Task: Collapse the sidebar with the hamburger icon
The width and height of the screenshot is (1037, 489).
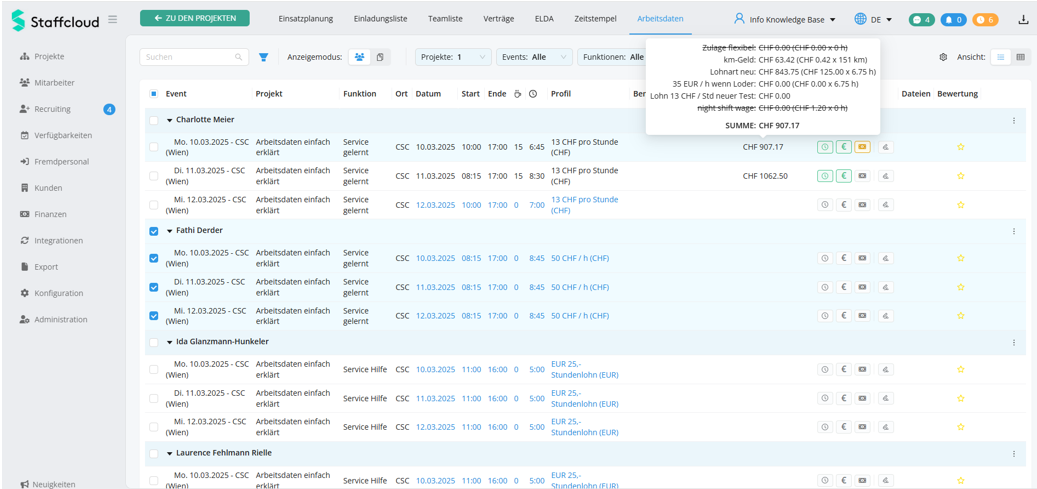Action: point(112,19)
